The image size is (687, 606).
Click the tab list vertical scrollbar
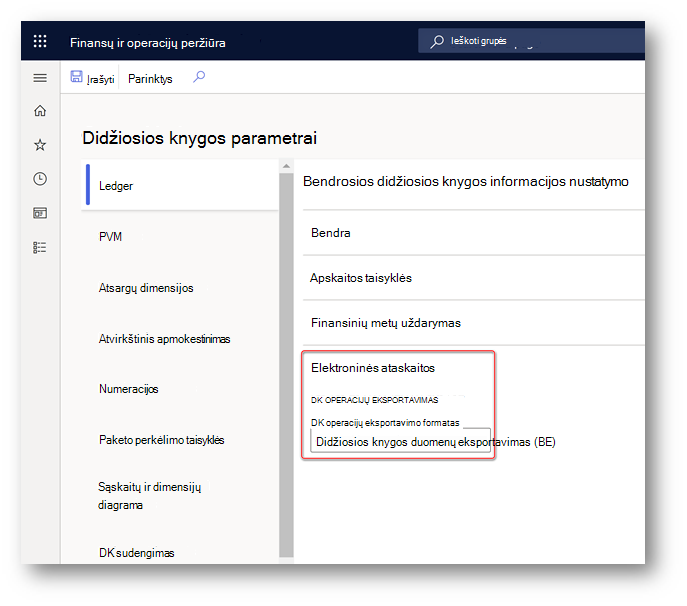pyautogui.click(x=286, y=365)
